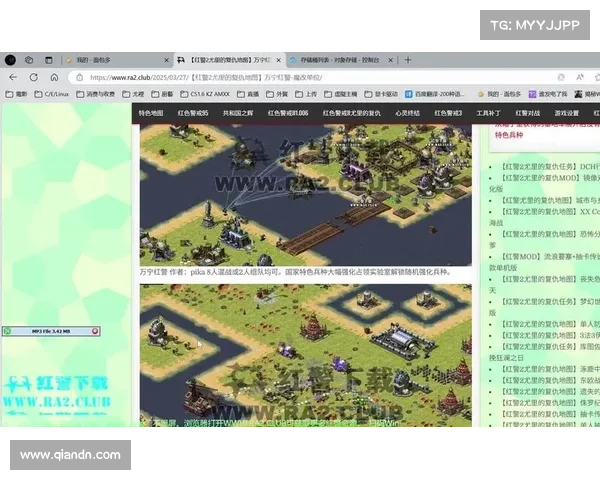
Task: Open the workspaces icon beside profile avatar
Action: click(x=29, y=60)
